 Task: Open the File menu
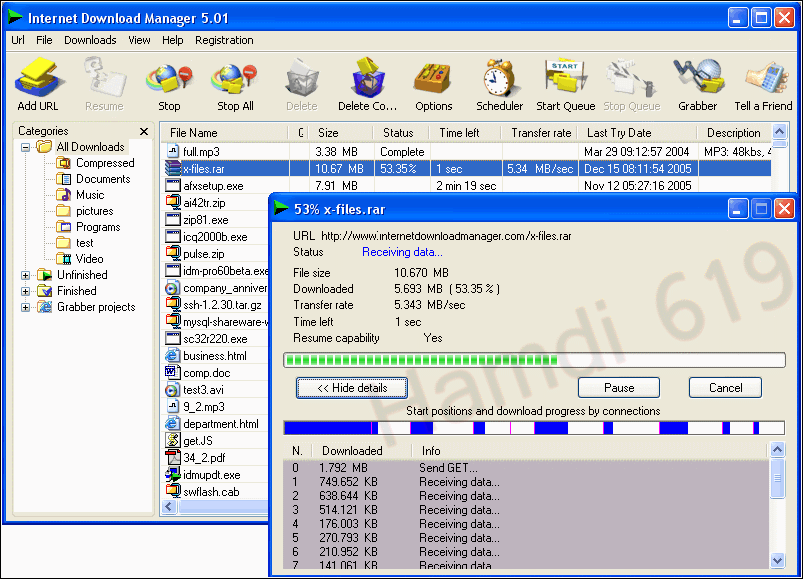tap(44, 40)
